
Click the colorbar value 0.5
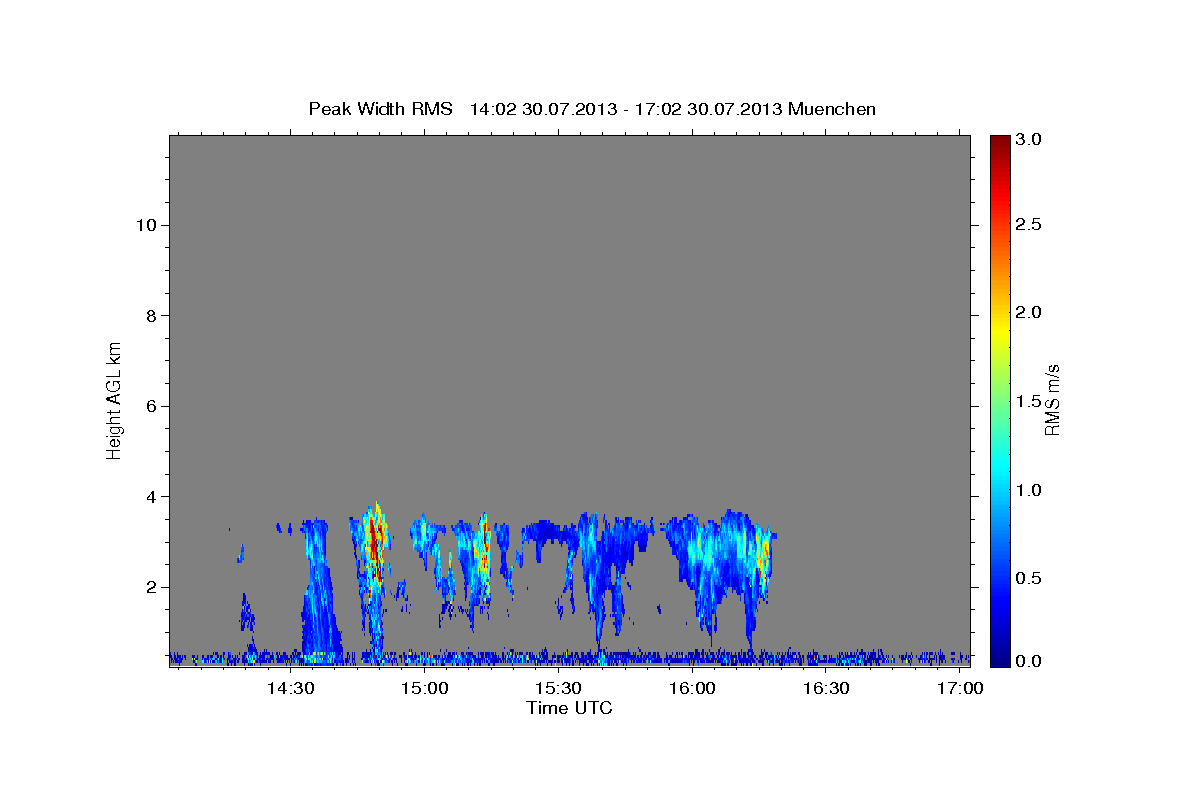click(x=1029, y=578)
